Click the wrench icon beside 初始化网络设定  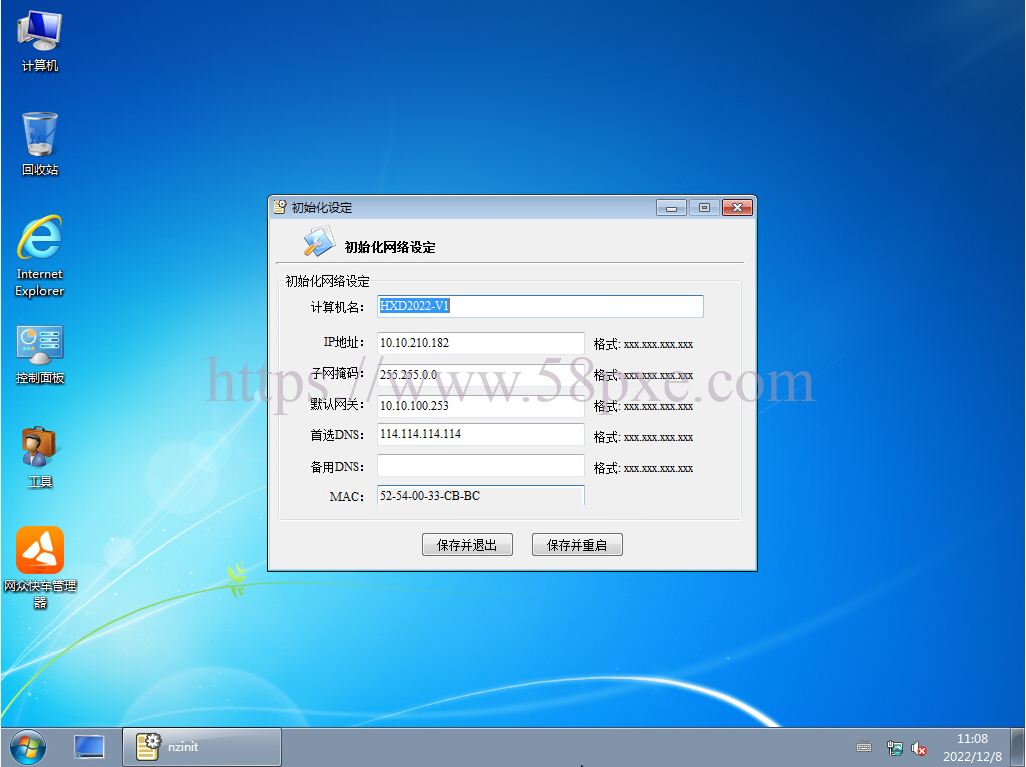click(319, 242)
